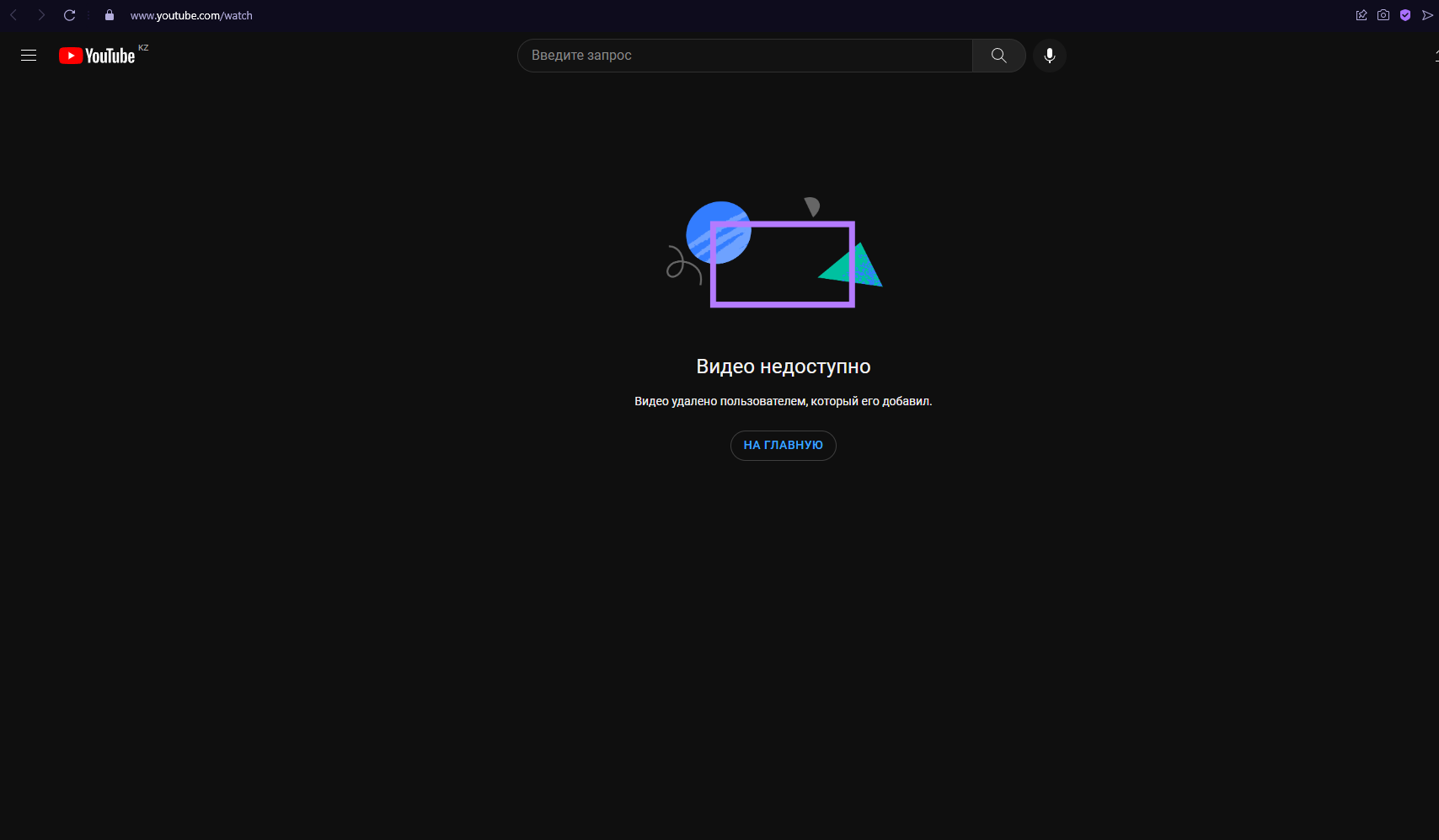1439x840 pixels.
Task: Click the partially visible icon at right edge of YouTube header
Action: click(x=1436, y=56)
